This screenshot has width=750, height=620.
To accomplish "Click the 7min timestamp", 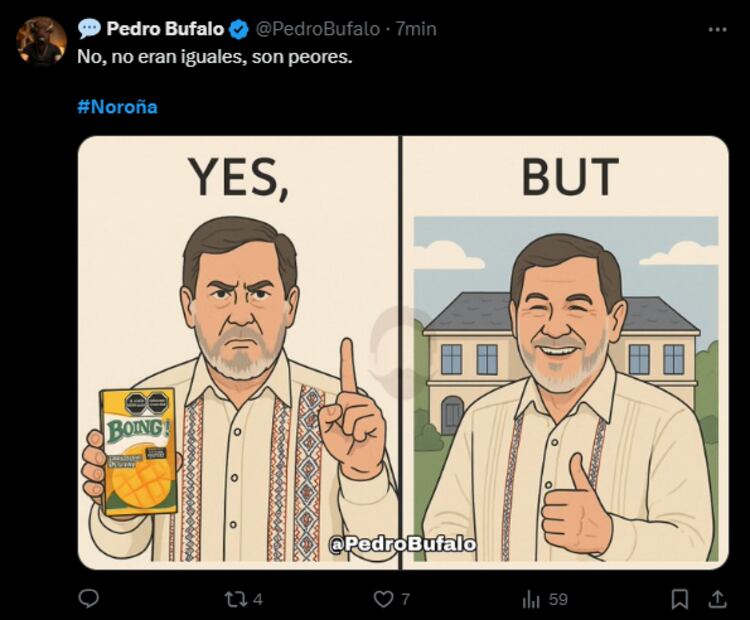I will (416, 29).
